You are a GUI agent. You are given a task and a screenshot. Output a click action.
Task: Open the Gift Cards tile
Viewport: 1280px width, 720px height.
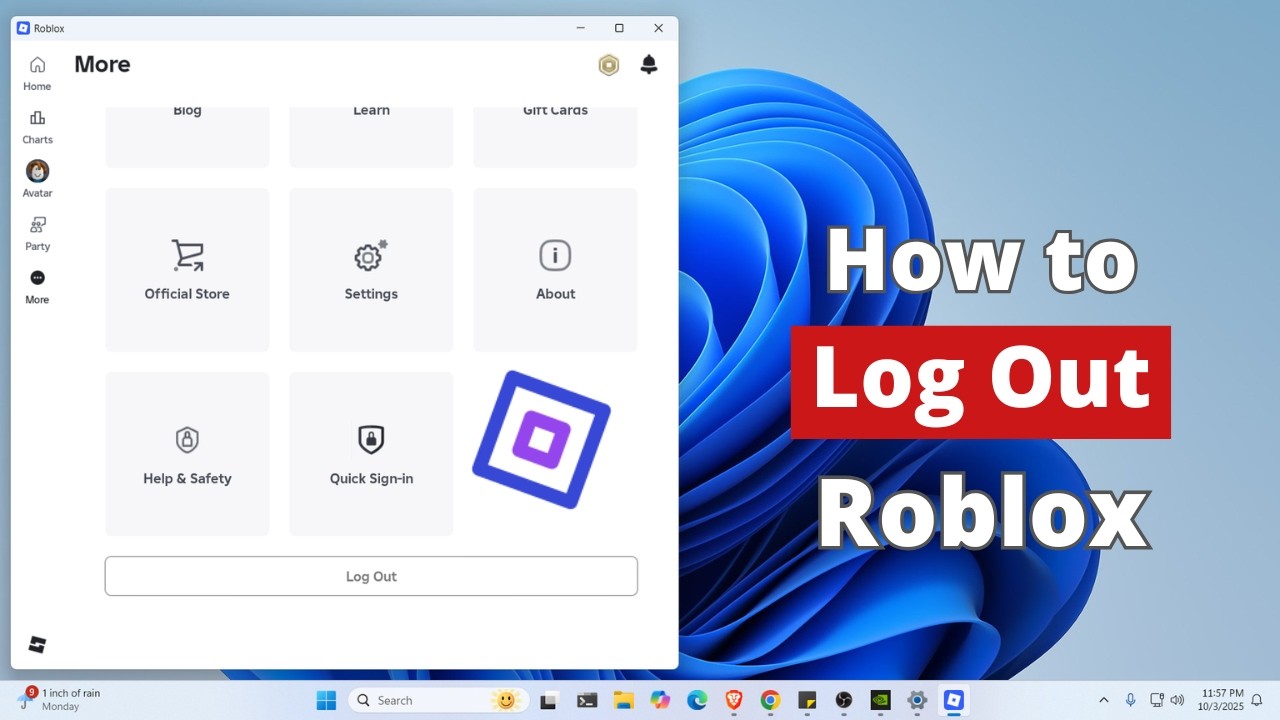(x=555, y=136)
